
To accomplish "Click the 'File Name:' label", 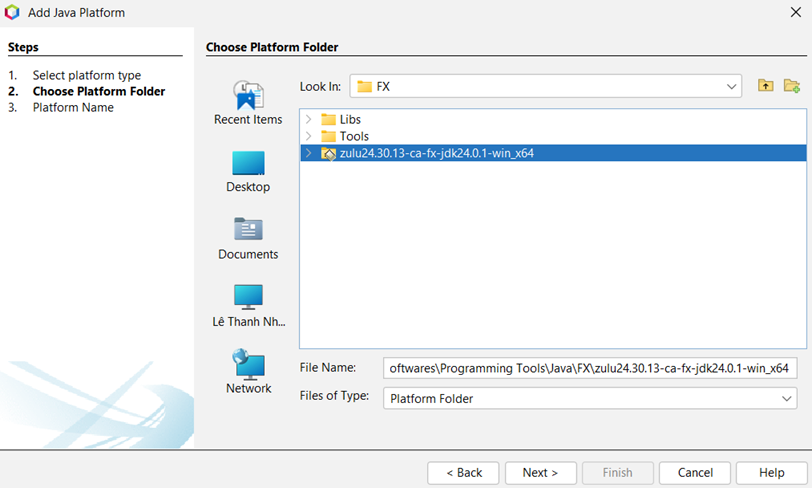I will 327,367.
